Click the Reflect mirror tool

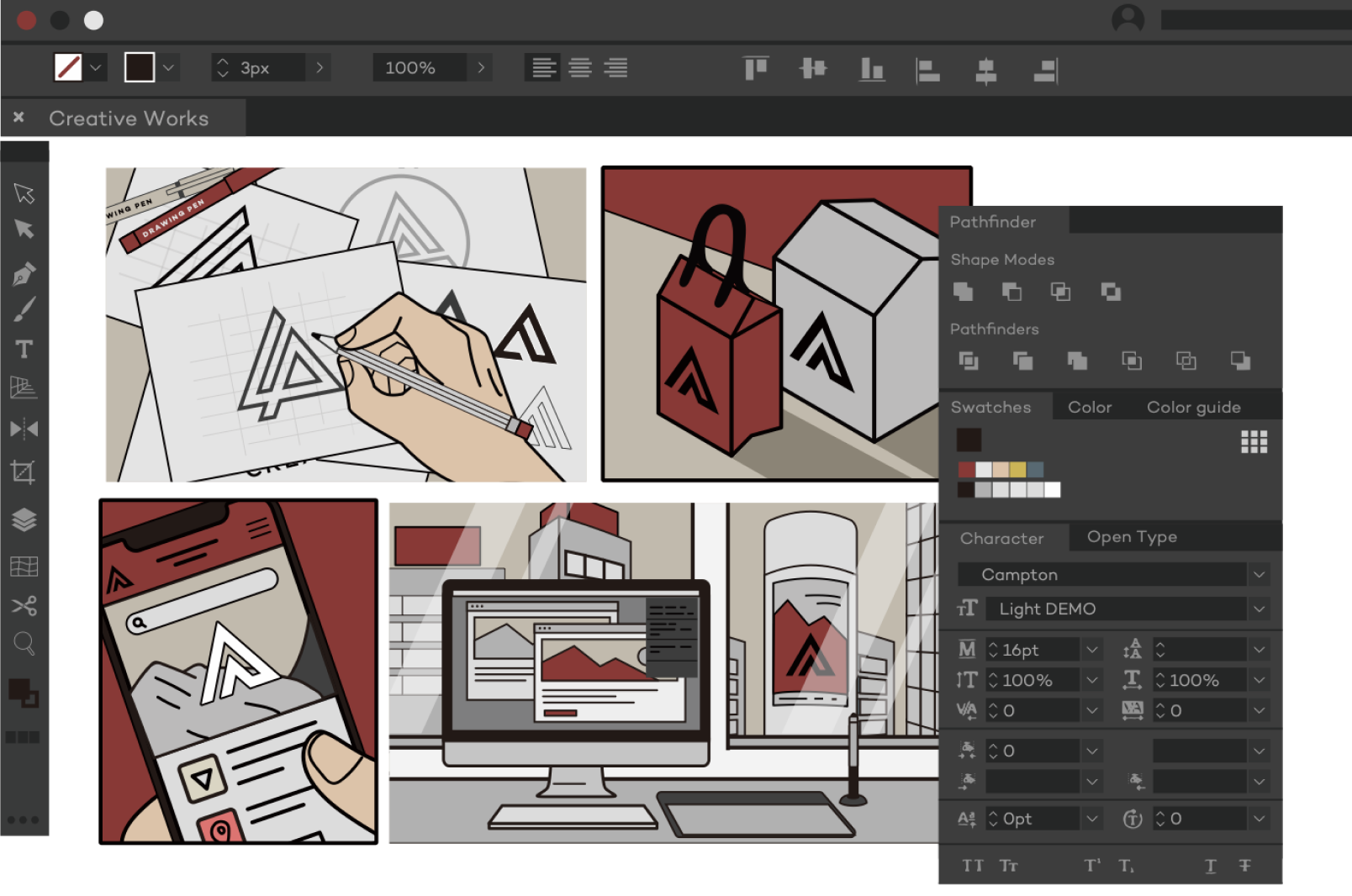pyautogui.click(x=24, y=430)
